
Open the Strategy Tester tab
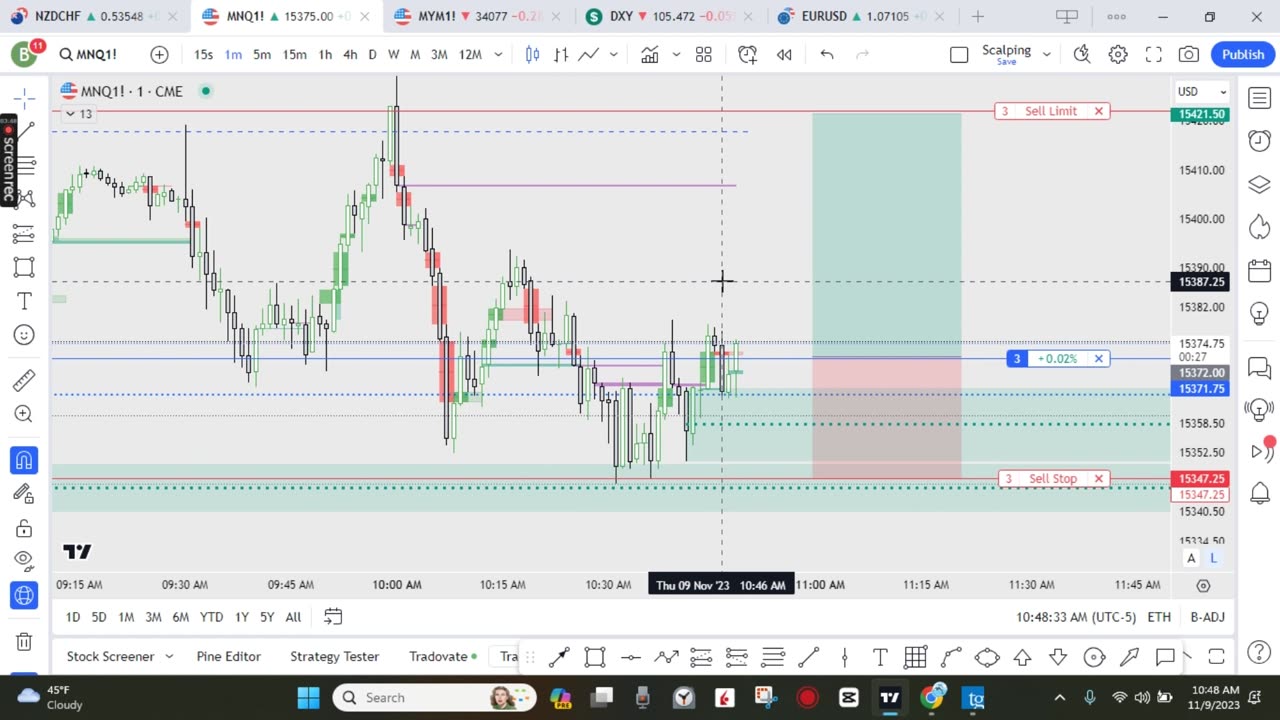point(334,657)
